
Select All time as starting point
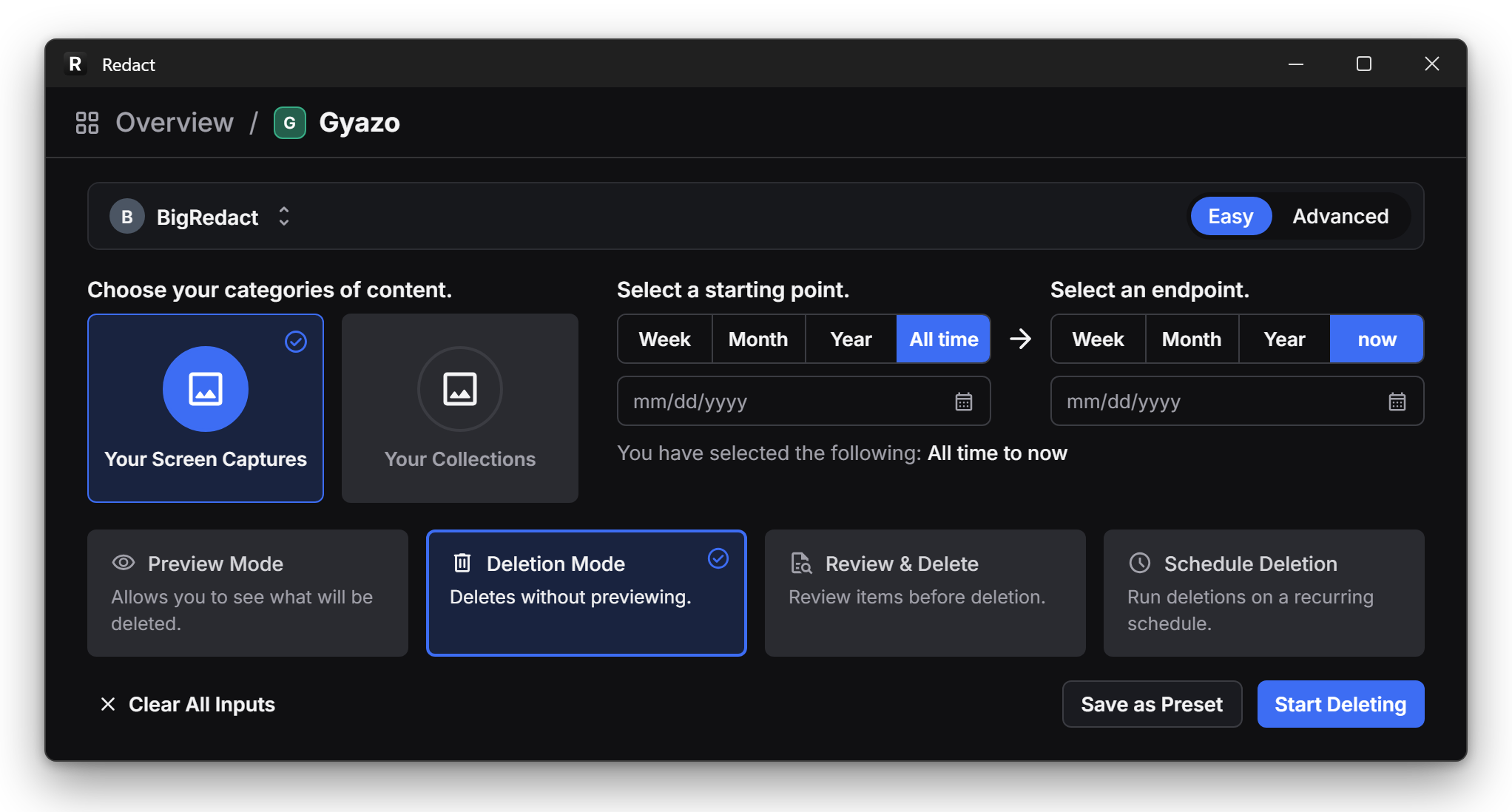944,339
